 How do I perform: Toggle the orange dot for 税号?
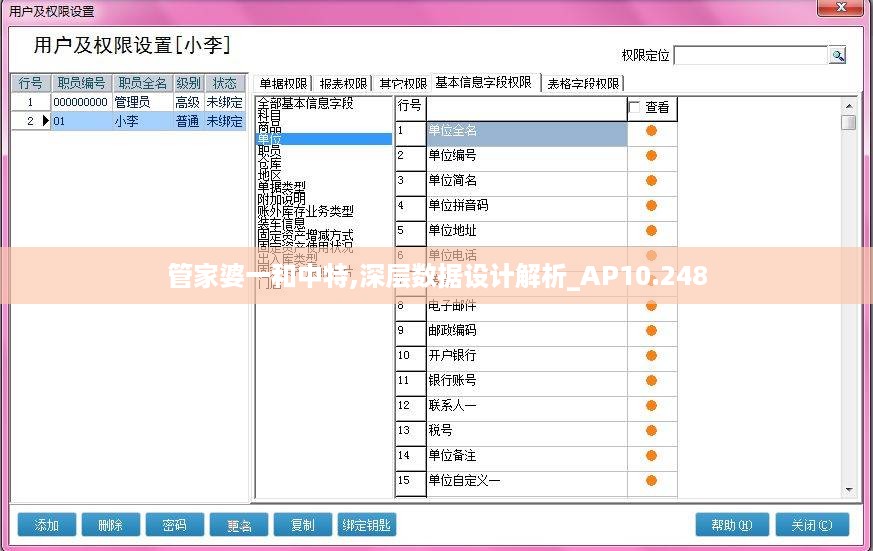[x=651, y=430]
